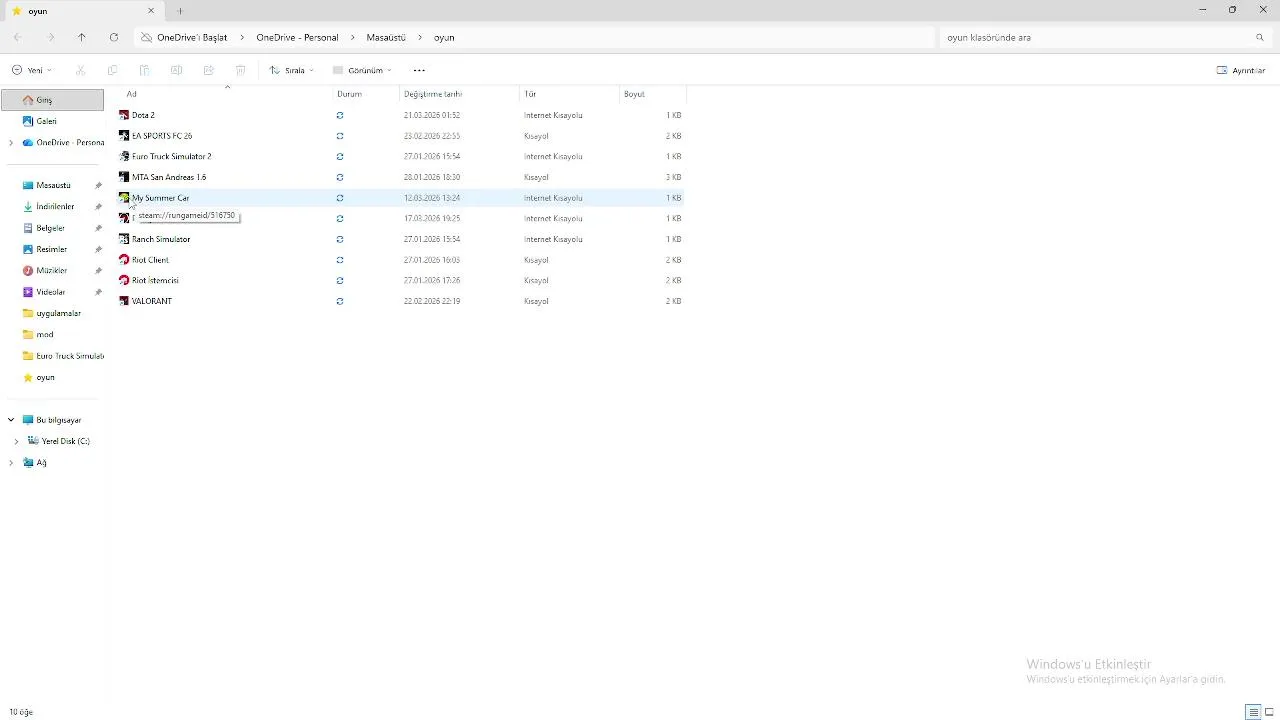
Task: Select the oyun window tab
Action: [82, 11]
